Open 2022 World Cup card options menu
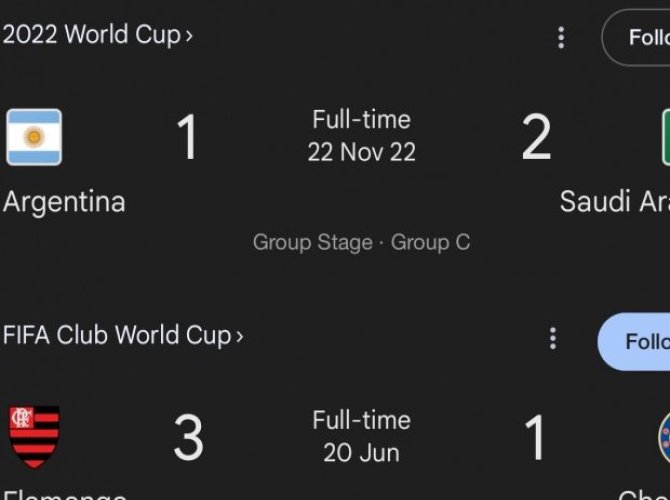 pyautogui.click(x=561, y=38)
